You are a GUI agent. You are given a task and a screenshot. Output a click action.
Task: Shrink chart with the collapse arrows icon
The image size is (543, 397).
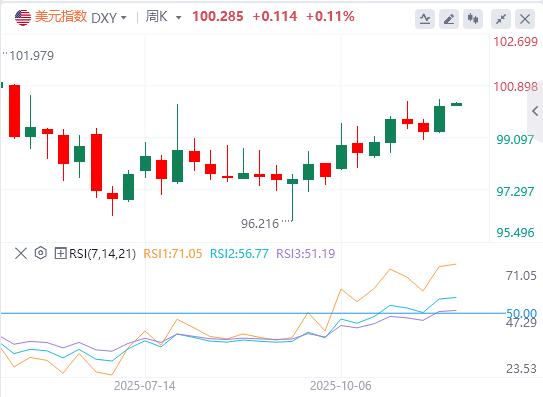501,19
